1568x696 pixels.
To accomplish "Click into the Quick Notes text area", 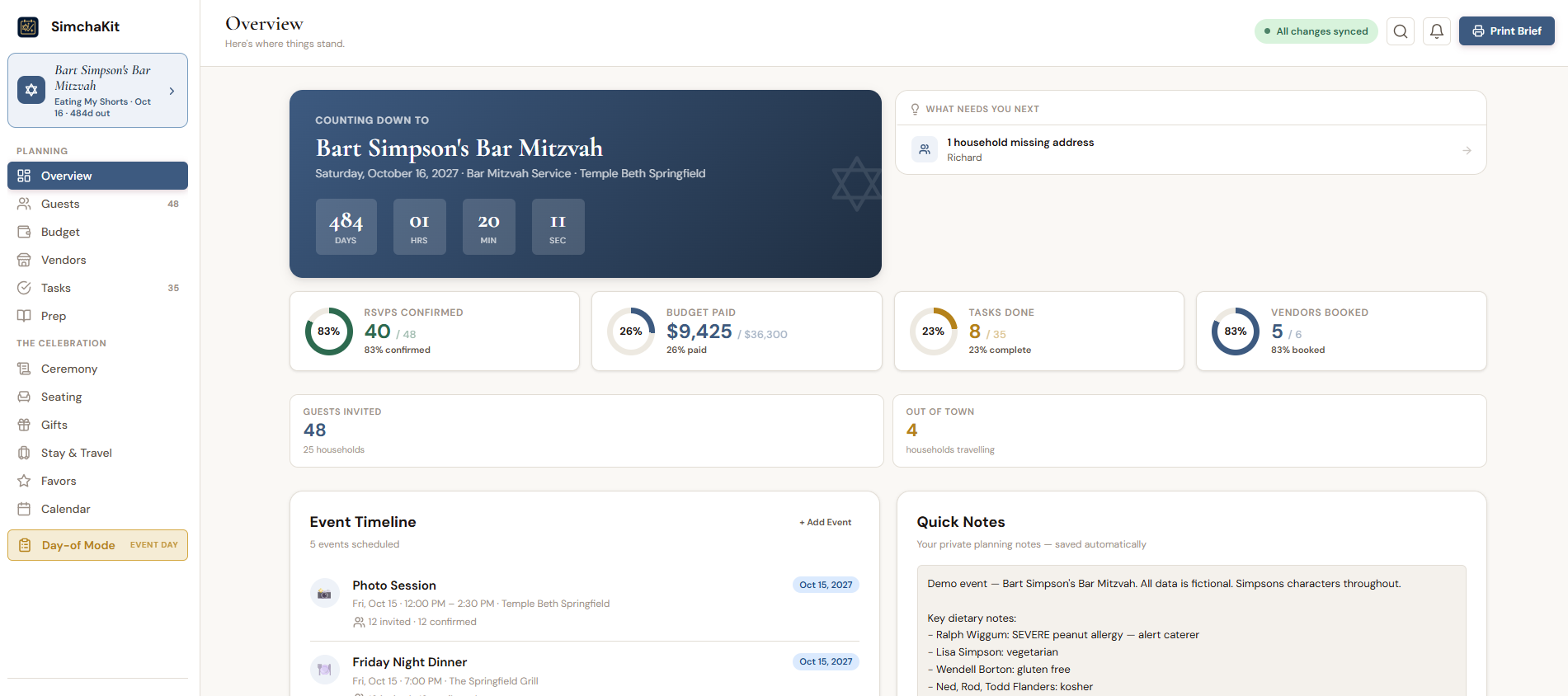I will coord(1191,631).
